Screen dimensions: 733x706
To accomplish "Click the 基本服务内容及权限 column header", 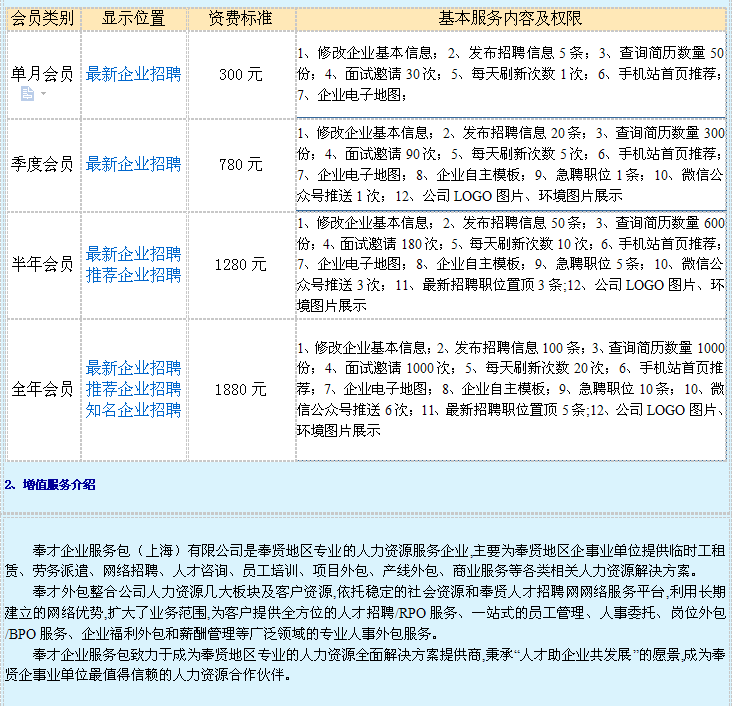I will tap(510, 19).
